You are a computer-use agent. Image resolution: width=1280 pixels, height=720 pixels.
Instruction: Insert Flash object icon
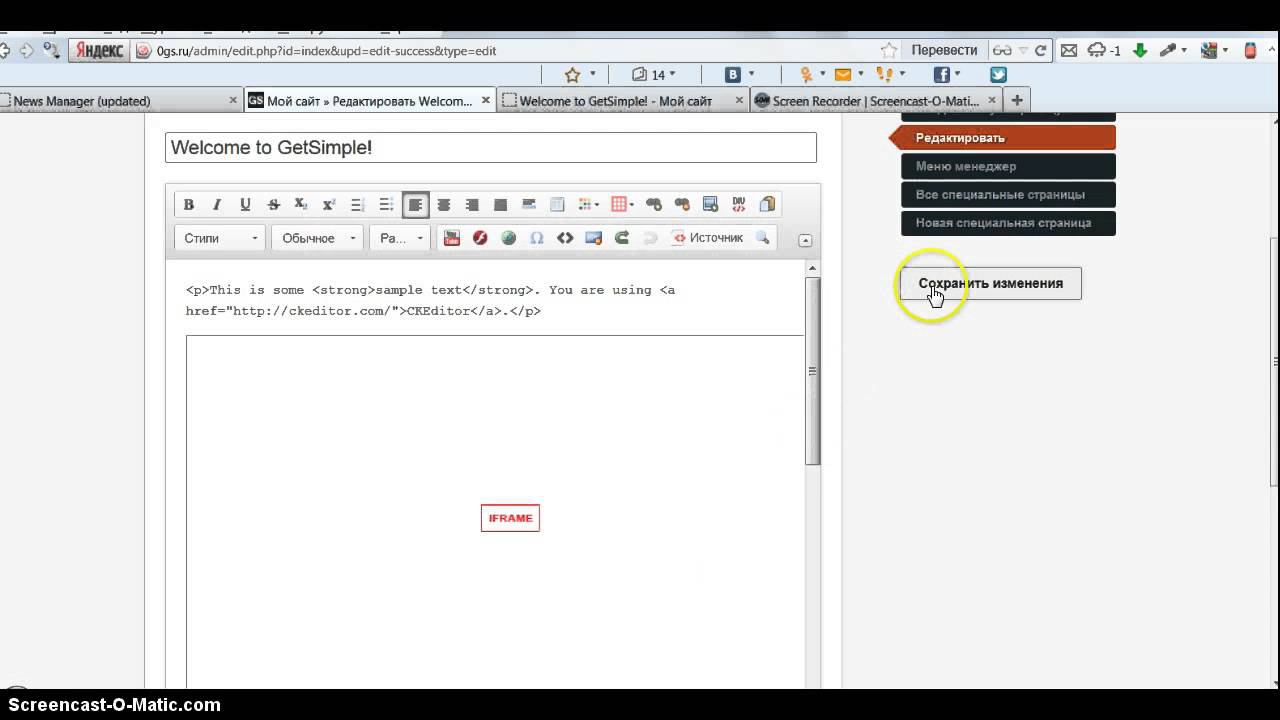click(480, 238)
